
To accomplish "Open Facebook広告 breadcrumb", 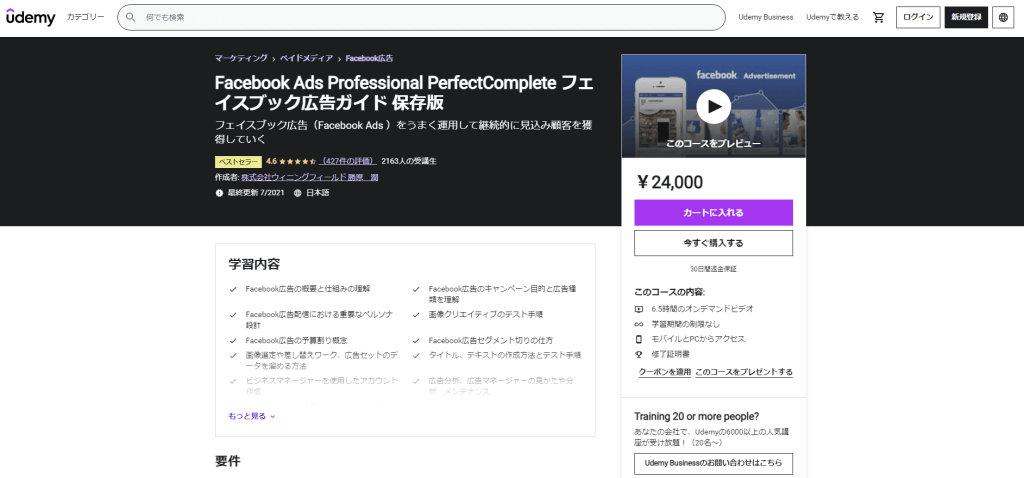I will tap(369, 58).
